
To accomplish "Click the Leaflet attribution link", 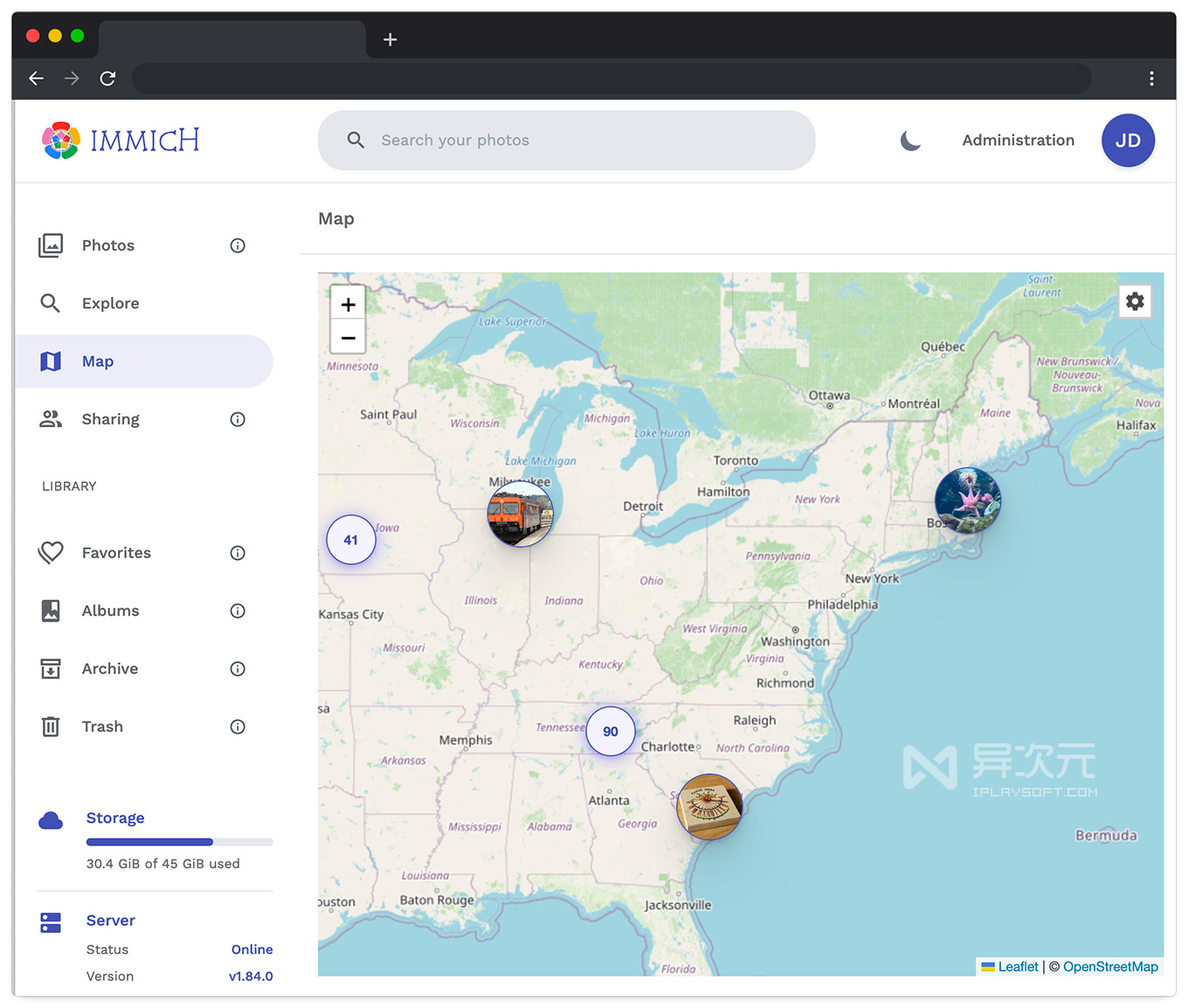I will [x=1018, y=966].
